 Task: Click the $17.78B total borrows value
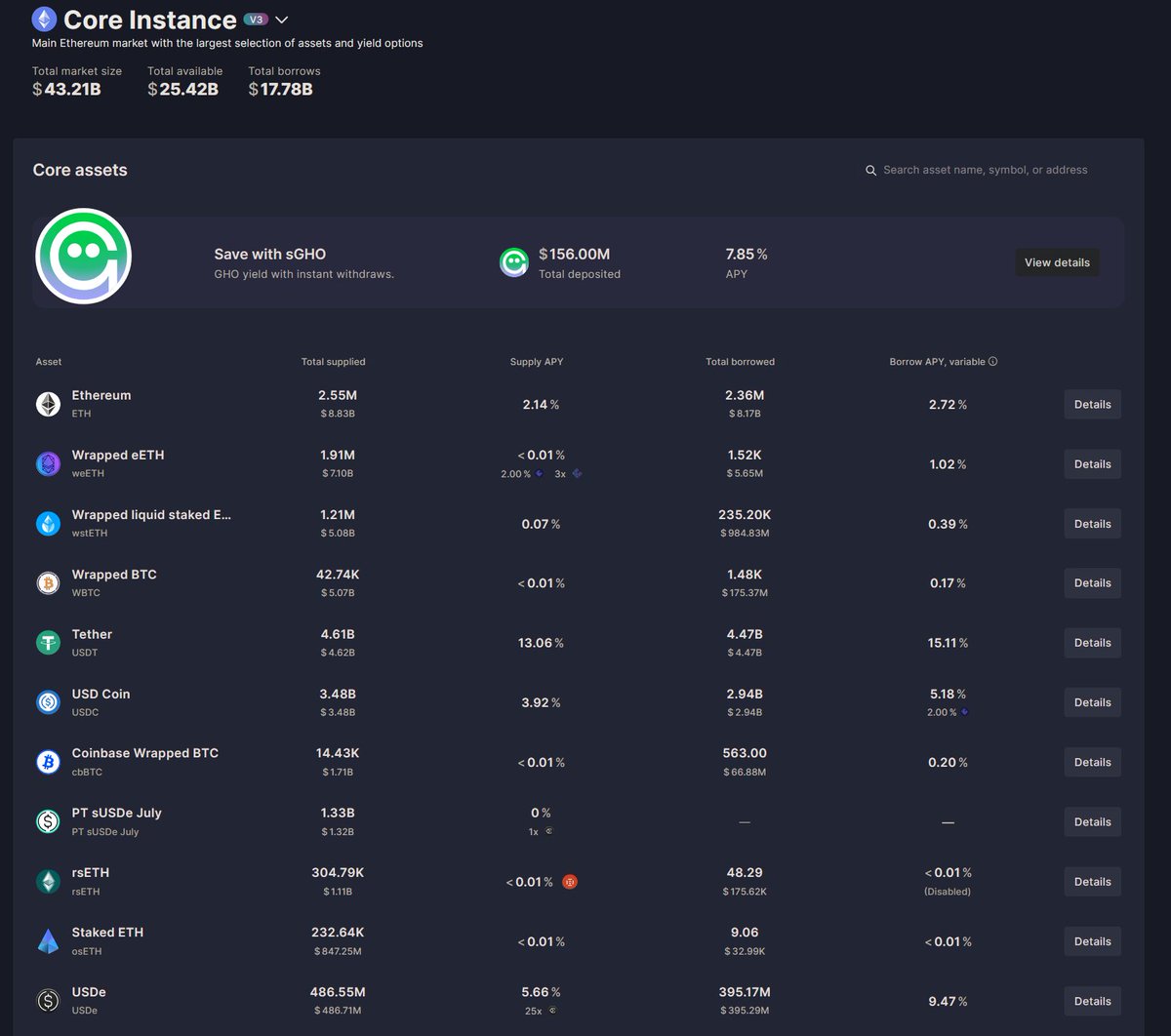(x=280, y=89)
